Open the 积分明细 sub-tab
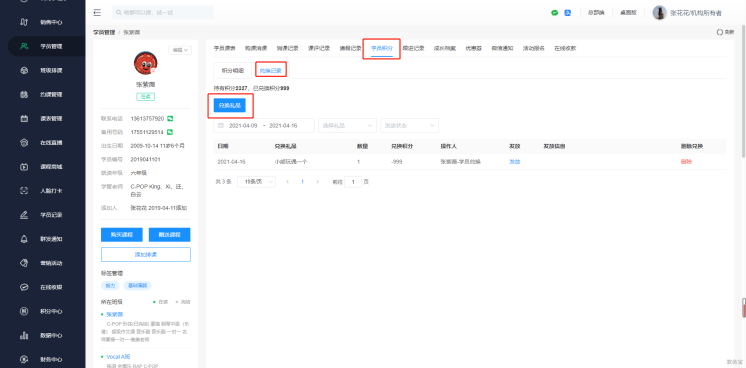The image size is (746, 368). coord(233,70)
